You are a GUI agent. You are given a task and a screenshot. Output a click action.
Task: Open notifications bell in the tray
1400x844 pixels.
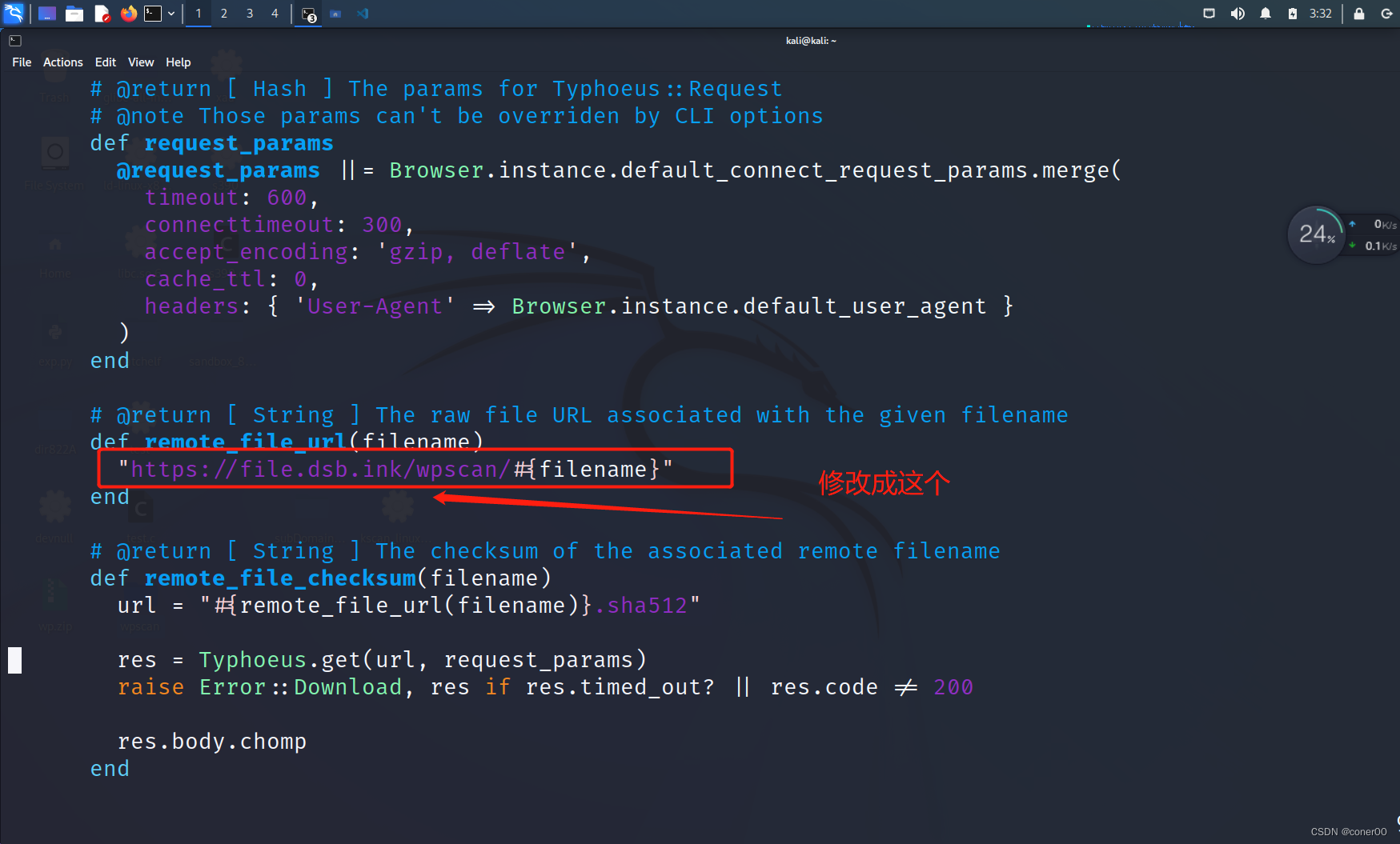click(x=1266, y=14)
